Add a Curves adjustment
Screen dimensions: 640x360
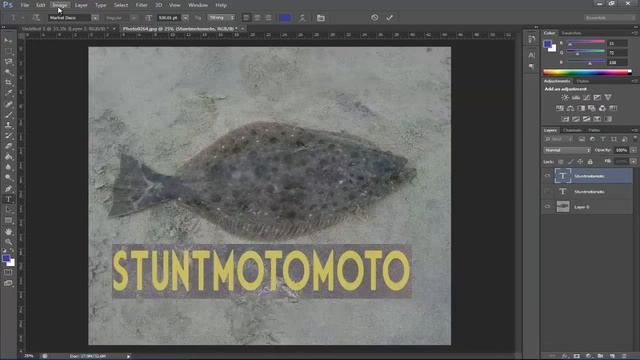[x=587, y=98]
